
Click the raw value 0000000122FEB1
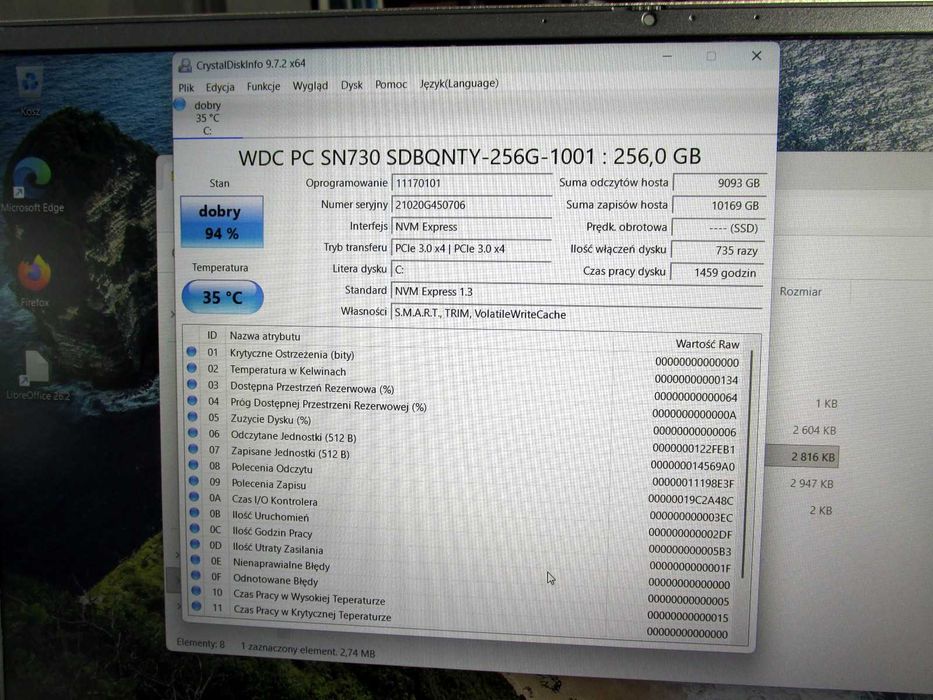(x=694, y=448)
